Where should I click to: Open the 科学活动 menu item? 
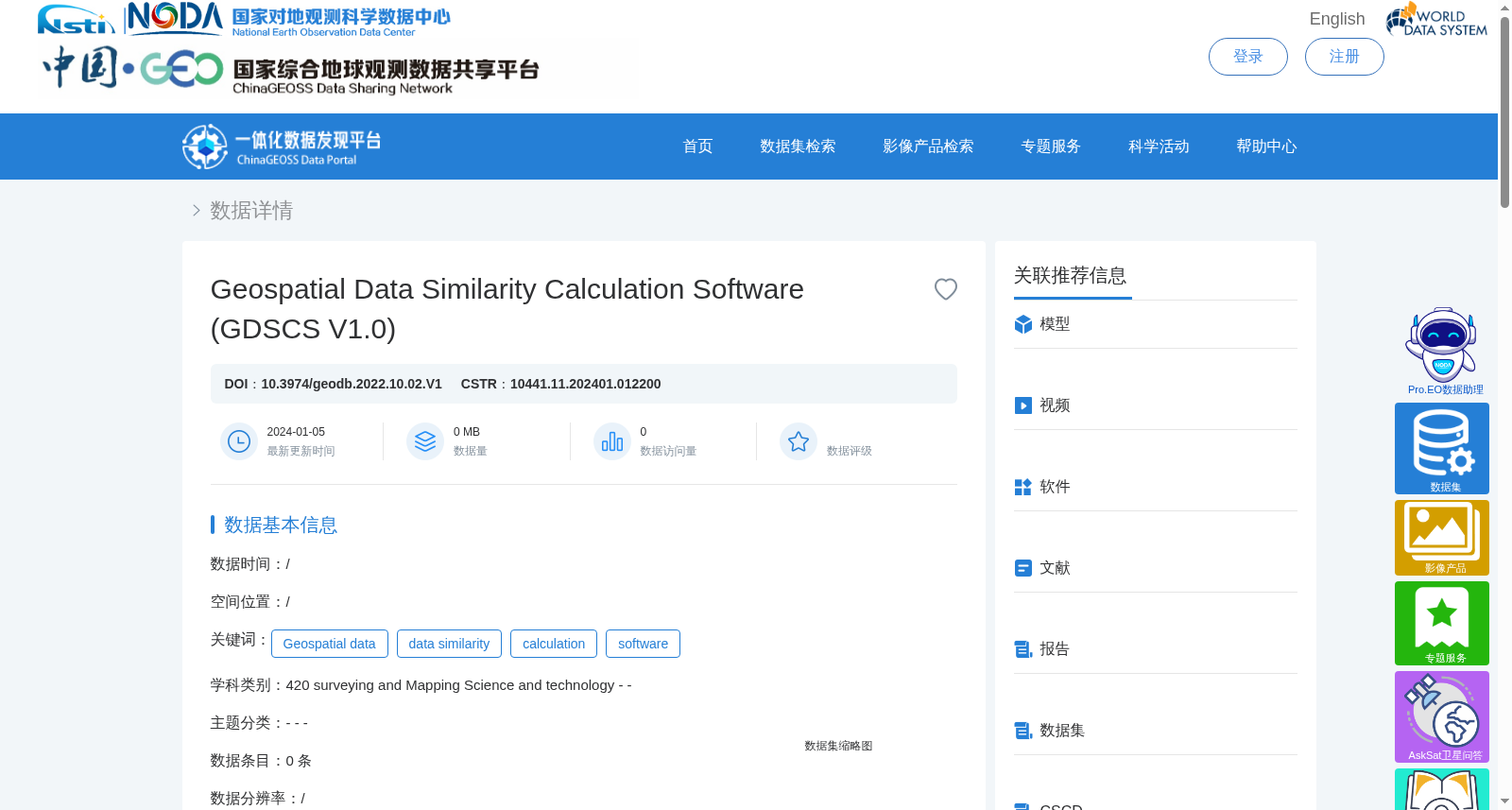pyautogui.click(x=1160, y=146)
